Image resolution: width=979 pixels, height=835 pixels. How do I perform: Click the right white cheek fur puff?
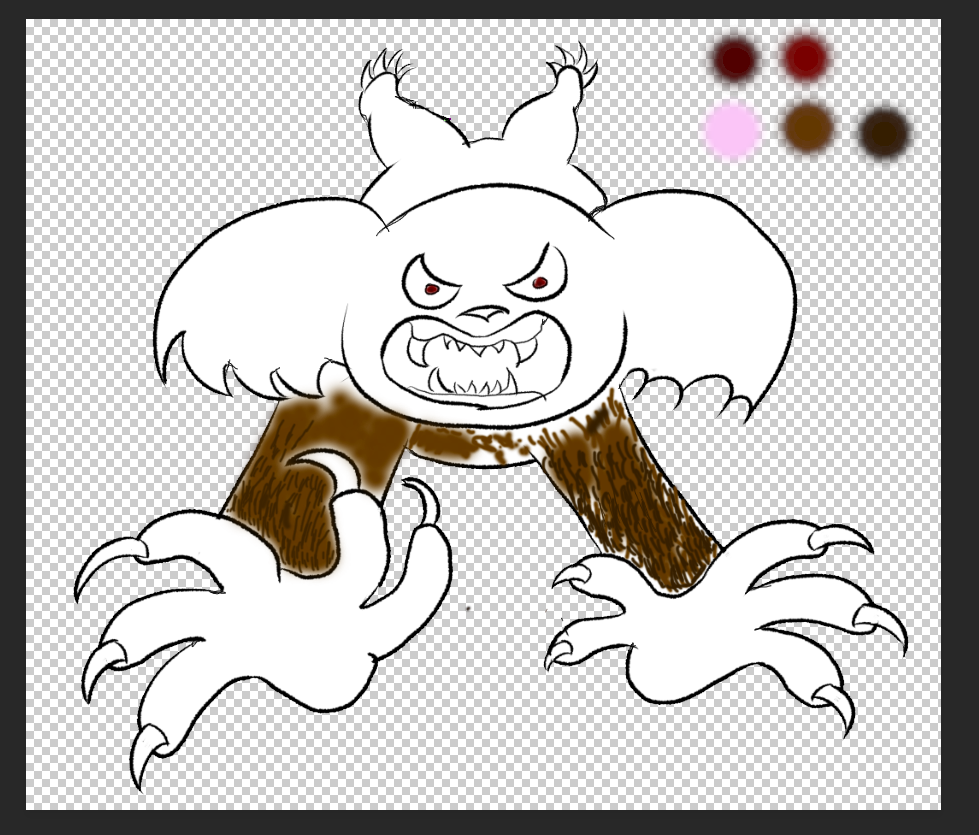[700, 290]
